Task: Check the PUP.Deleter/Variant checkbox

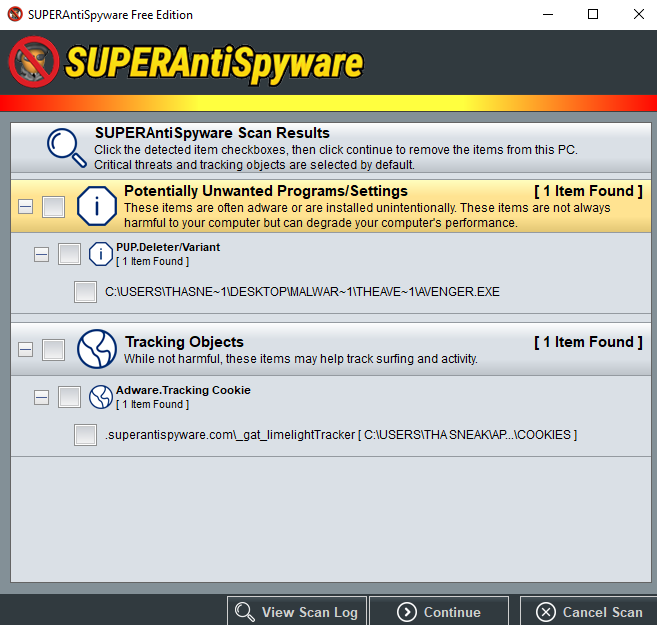Action: point(69,254)
